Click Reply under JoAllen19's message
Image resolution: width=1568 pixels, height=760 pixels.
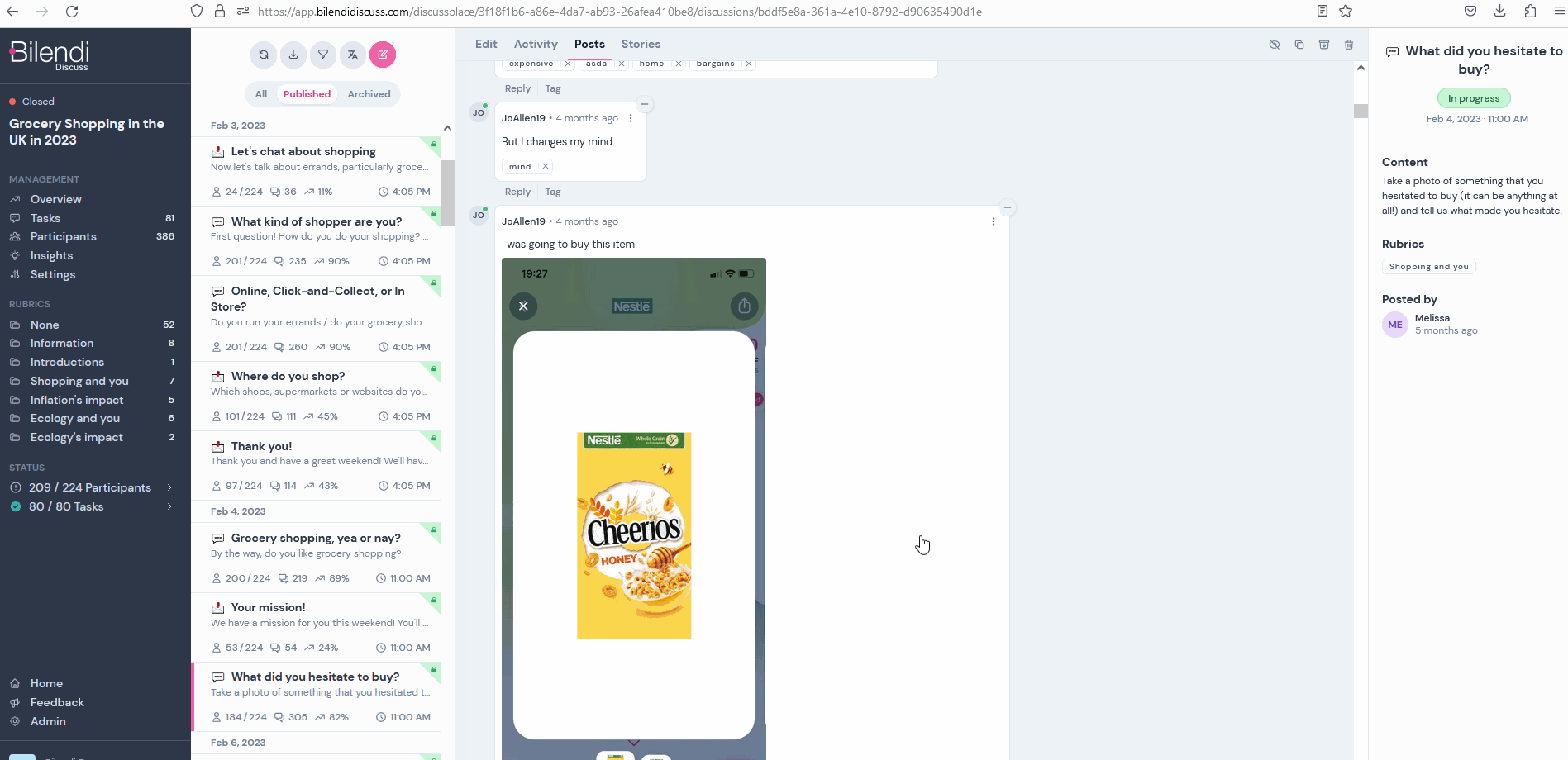[x=517, y=191]
